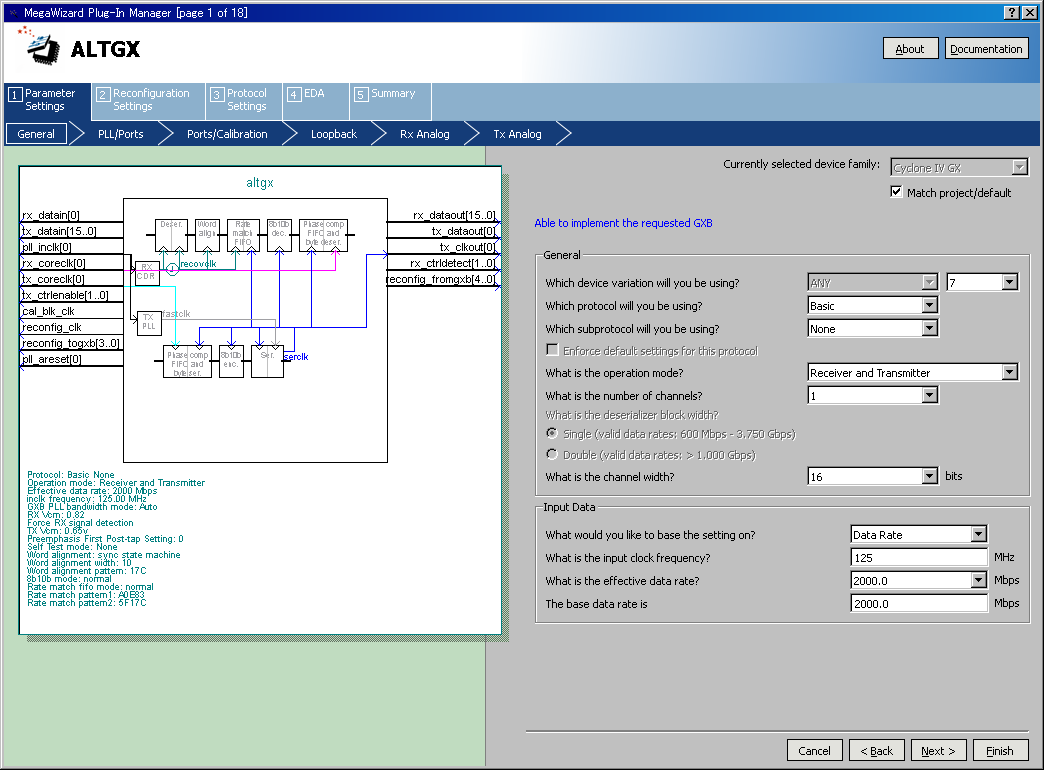This screenshot has width=1044, height=770.
Task: Toggle the Match project/default checkbox
Action: [x=896, y=192]
